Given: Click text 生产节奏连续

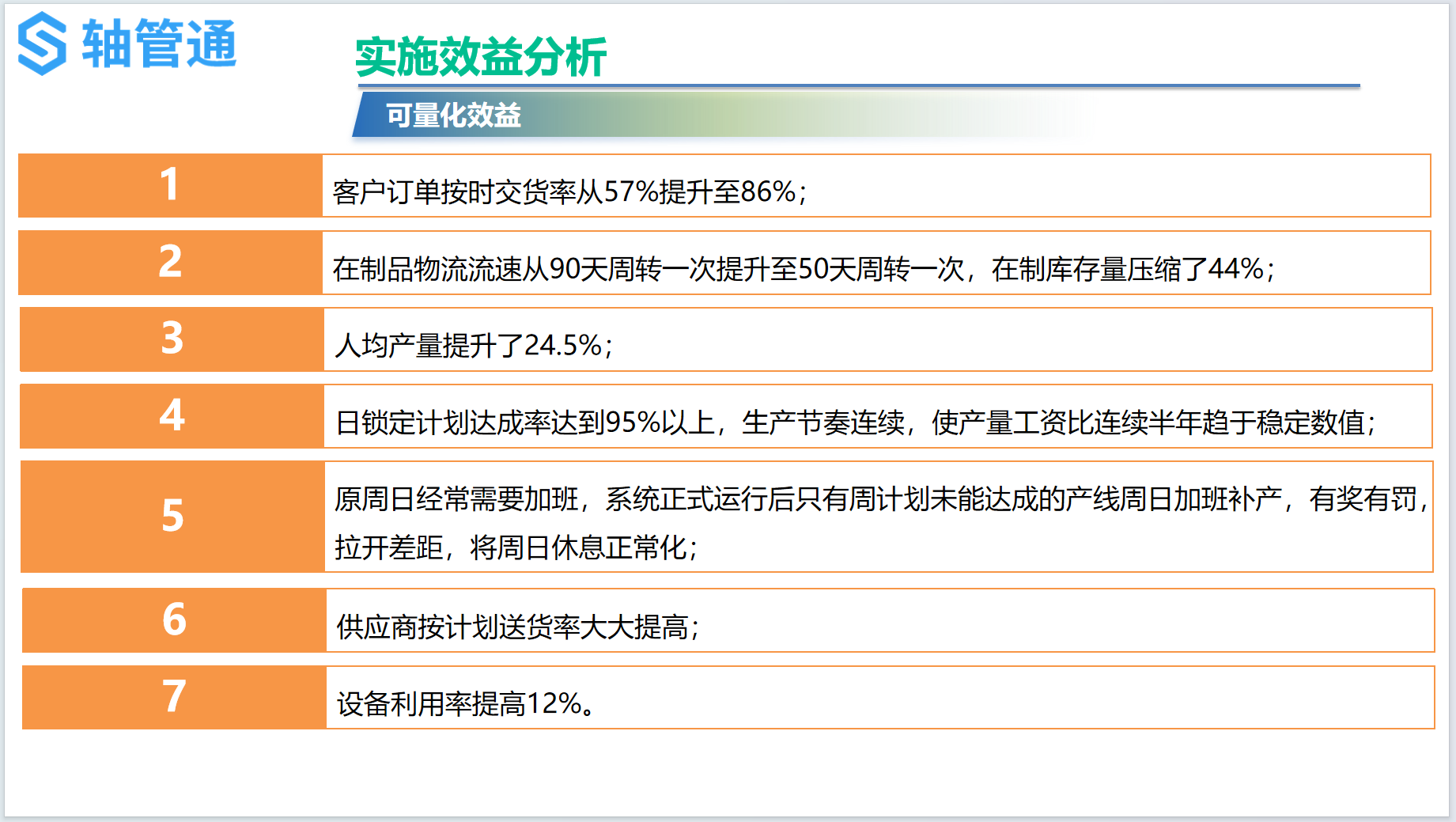Looking at the screenshot, I should click(823, 423).
